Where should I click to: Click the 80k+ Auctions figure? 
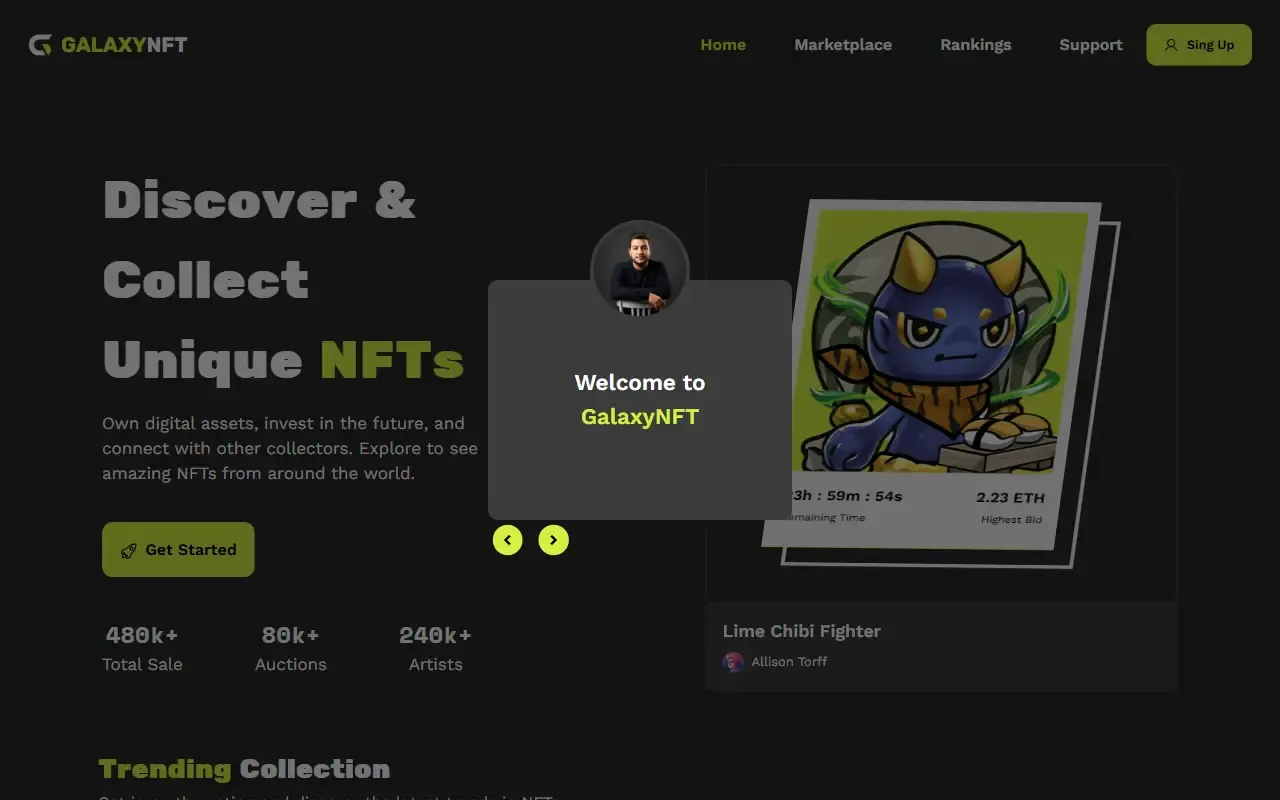pos(290,635)
